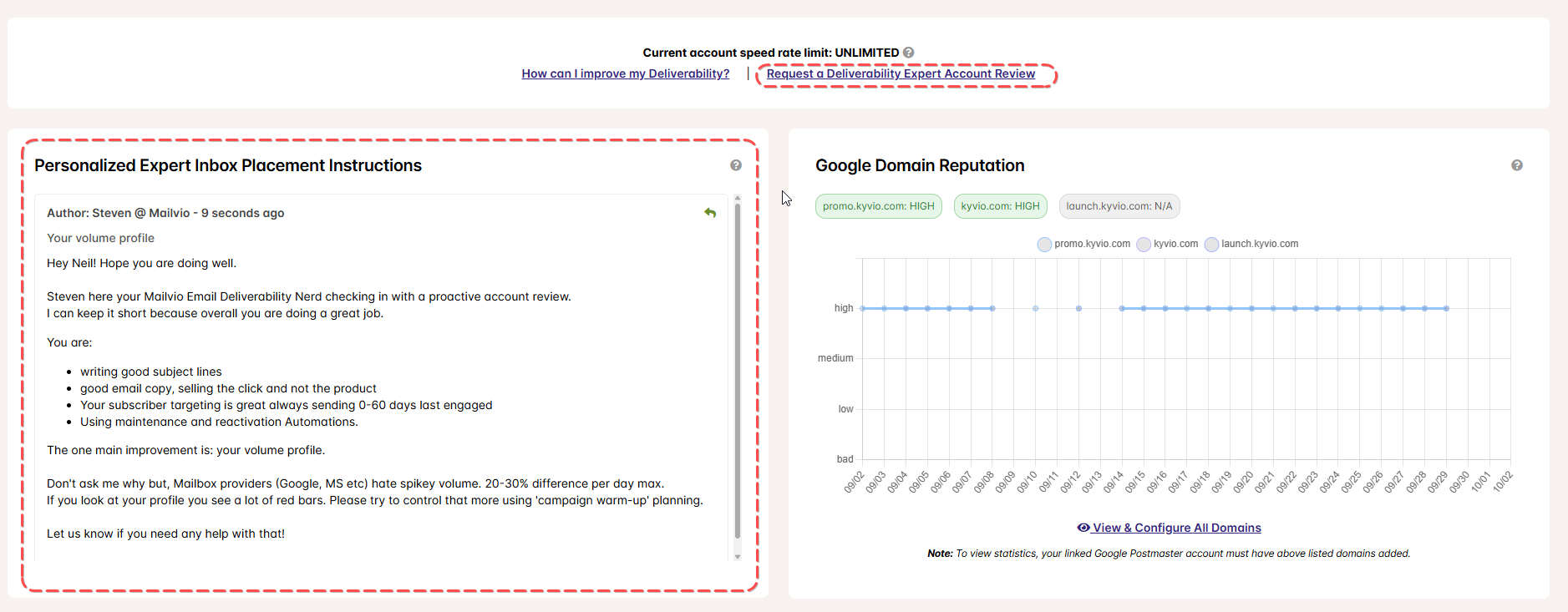Click the green reply arrow on Steven's message

coord(710,213)
